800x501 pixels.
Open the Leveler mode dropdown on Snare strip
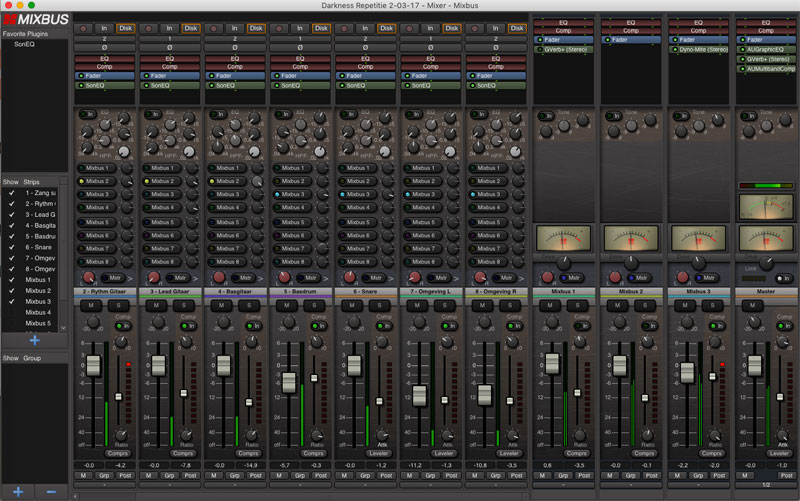pyautogui.click(x=379, y=453)
